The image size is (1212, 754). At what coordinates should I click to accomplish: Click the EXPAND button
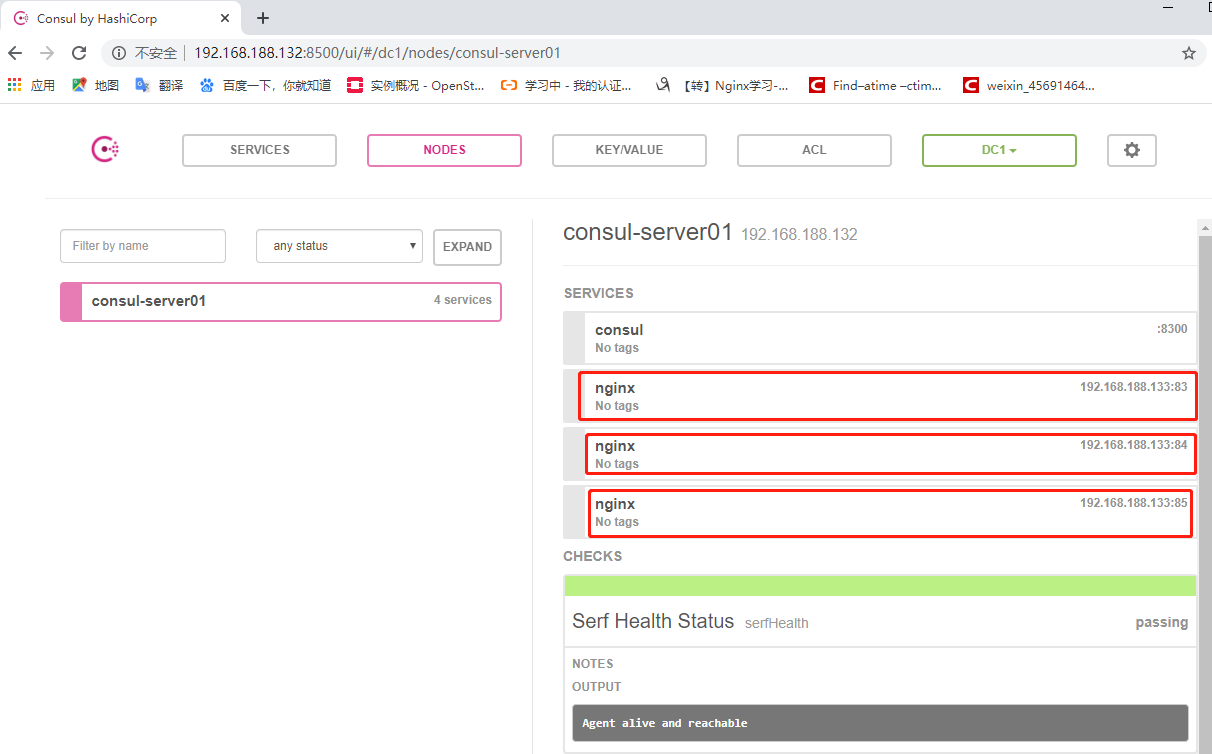click(x=467, y=247)
